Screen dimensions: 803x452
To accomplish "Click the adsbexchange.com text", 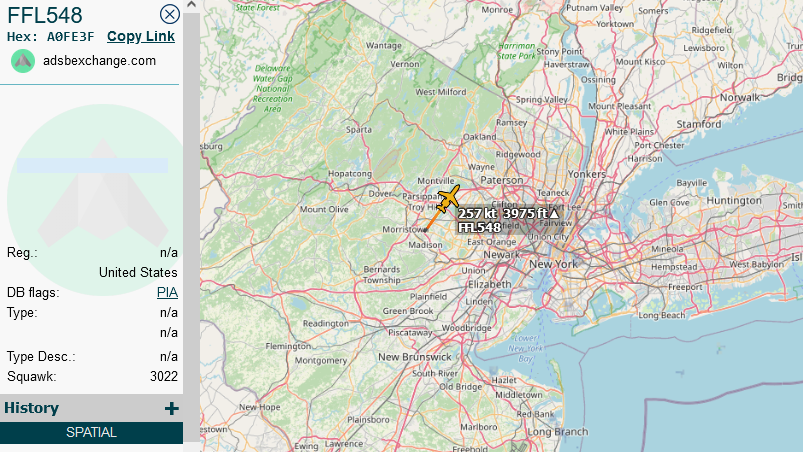I will click(x=99, y=61).
